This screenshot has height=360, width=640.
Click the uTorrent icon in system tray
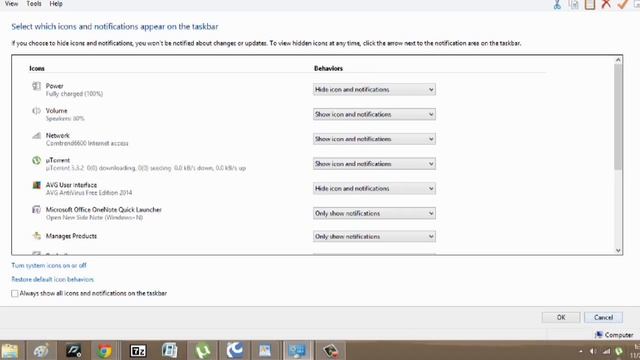(619, 351)
